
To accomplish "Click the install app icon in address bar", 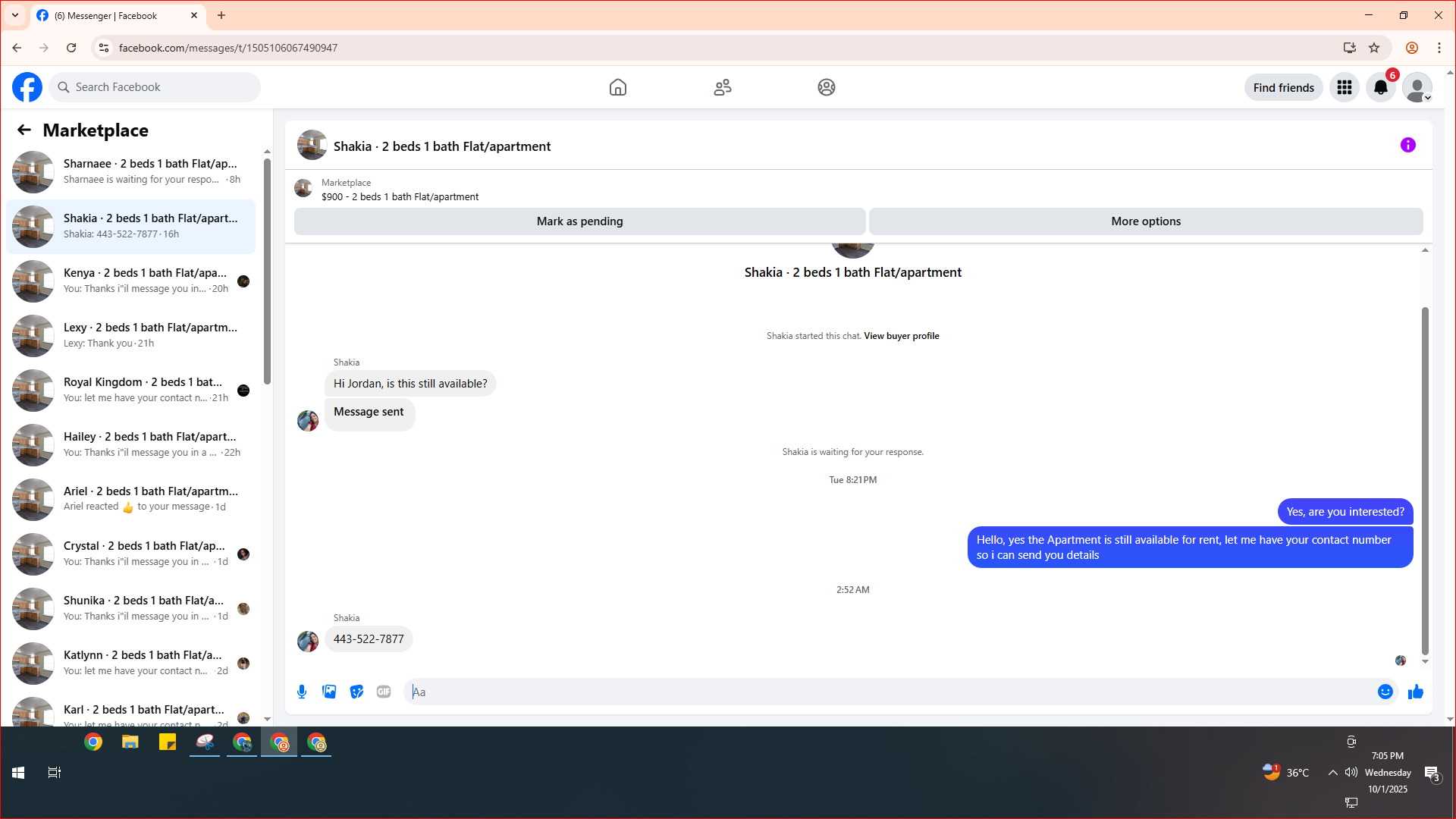I will pos(1350,48).
